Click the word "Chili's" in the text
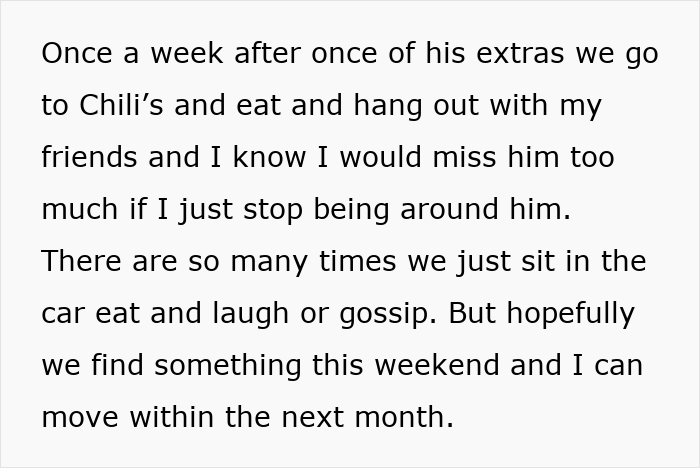The width and height of the screenshot is (700, 468). [121, 104]
